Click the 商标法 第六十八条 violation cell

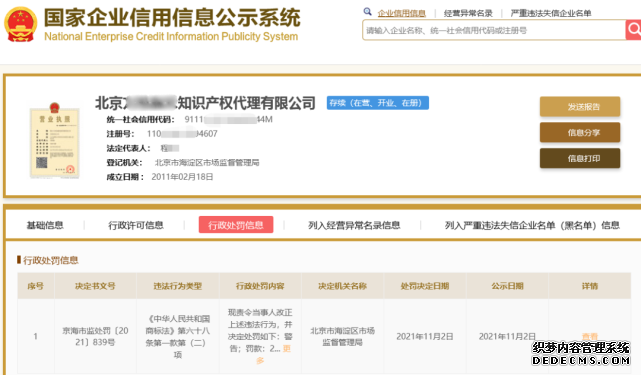177,336
